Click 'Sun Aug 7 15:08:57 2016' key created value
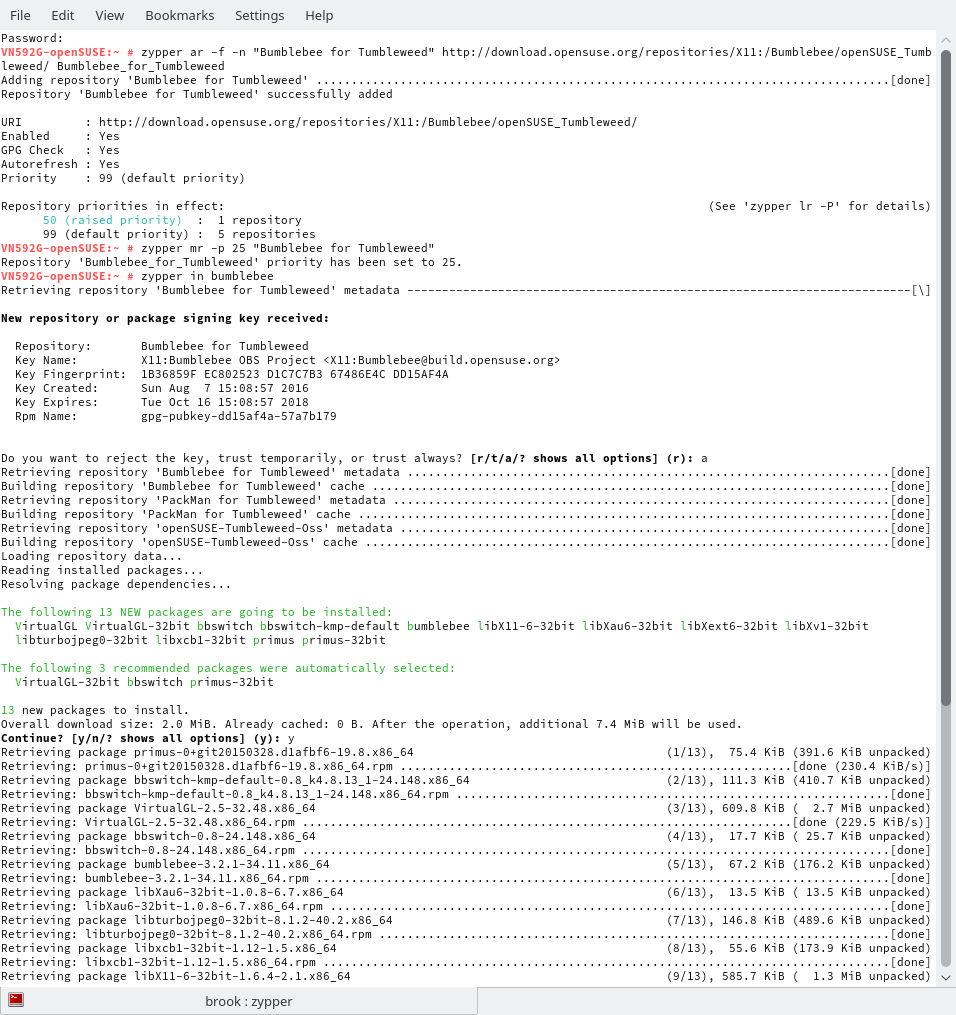This screenshot has height=1015, width=956. (225, 388)
